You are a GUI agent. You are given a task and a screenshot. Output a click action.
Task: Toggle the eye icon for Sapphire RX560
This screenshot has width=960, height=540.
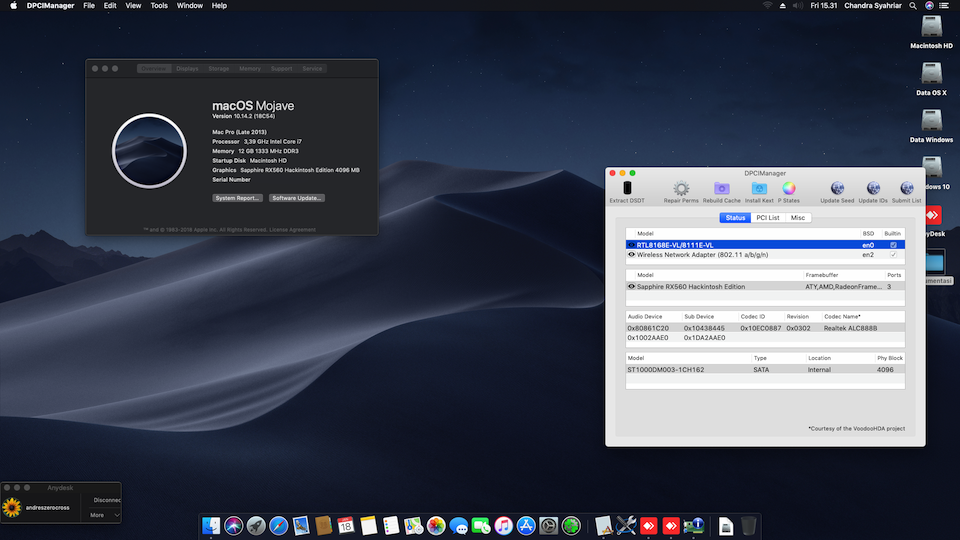point(631,287)
